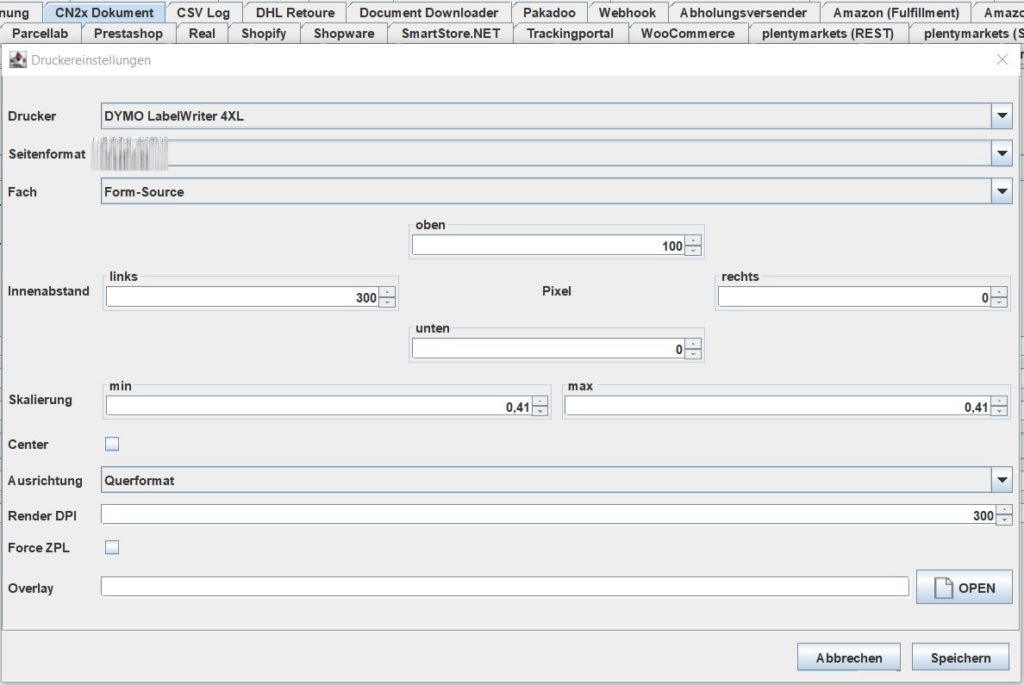Switch to the plentymarkets (REST) tab

tap(827, 33)
